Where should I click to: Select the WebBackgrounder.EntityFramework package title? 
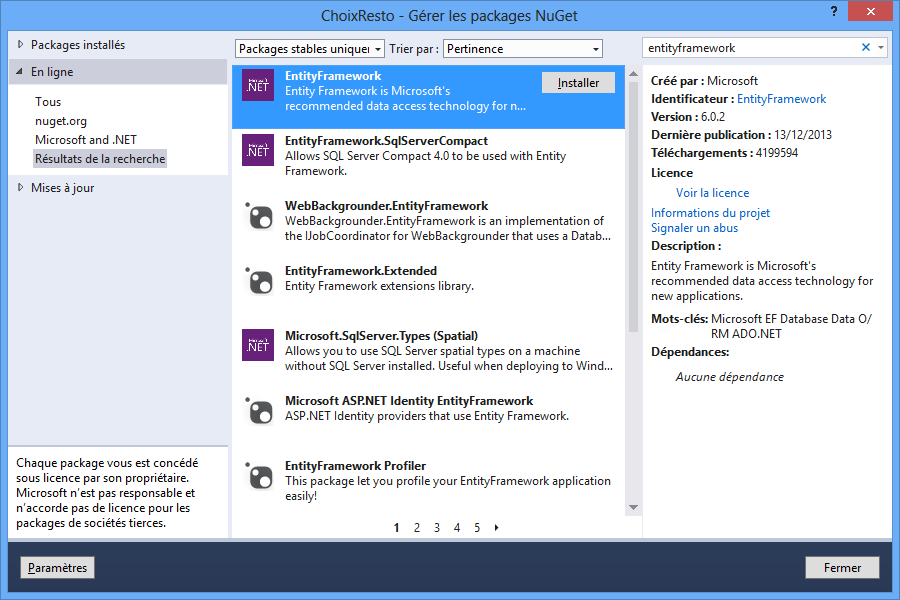(386, 206)
